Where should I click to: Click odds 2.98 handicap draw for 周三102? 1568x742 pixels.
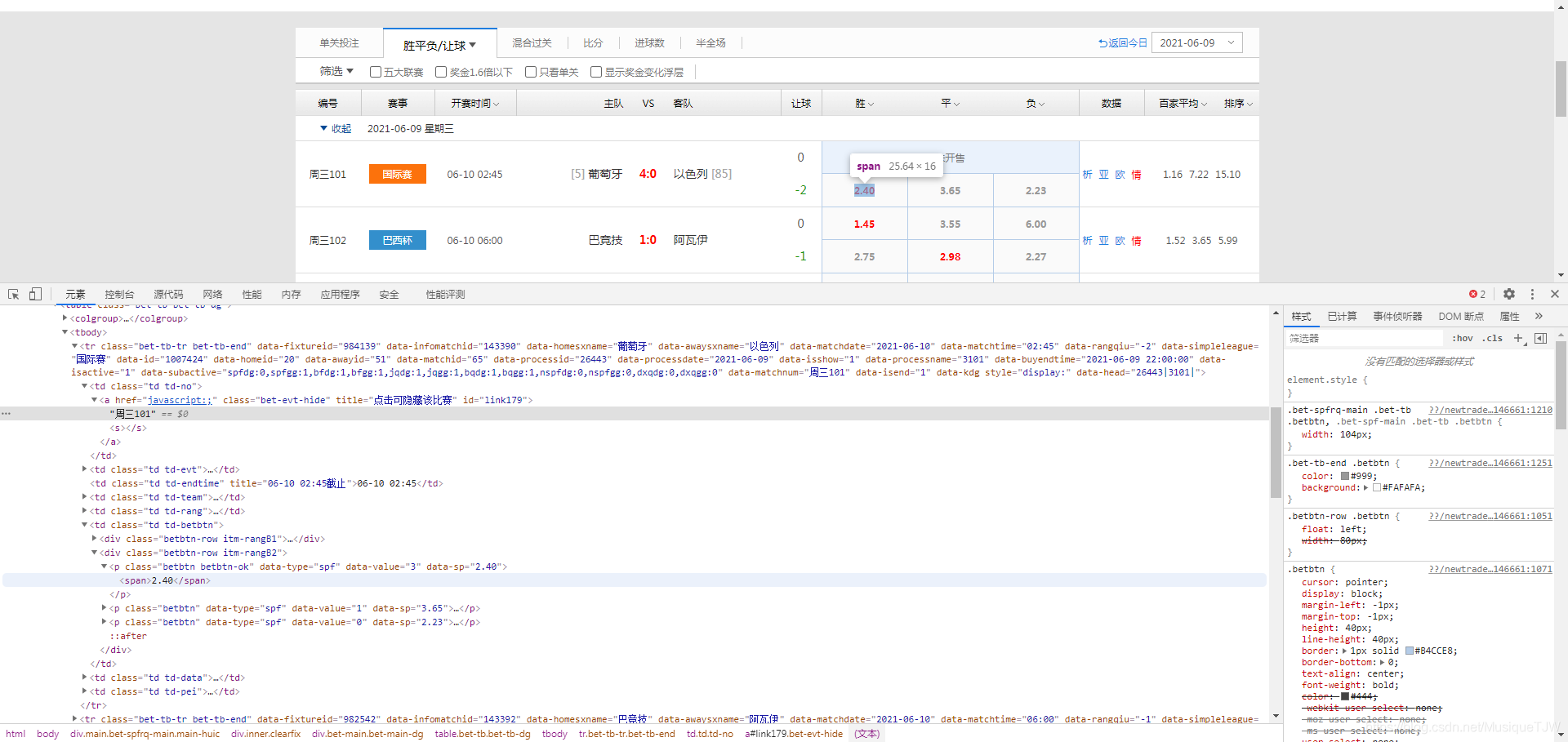pos(950,256)
